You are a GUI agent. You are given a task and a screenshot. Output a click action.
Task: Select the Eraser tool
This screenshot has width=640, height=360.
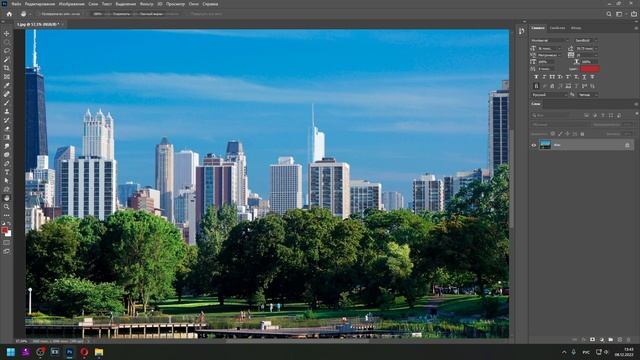[7, 129]
